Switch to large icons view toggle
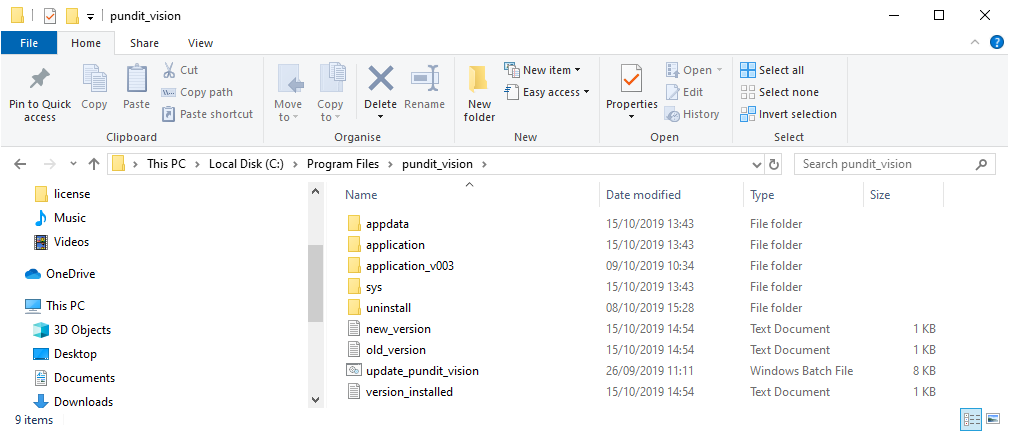1009x432 pixels. coord(992,420)
